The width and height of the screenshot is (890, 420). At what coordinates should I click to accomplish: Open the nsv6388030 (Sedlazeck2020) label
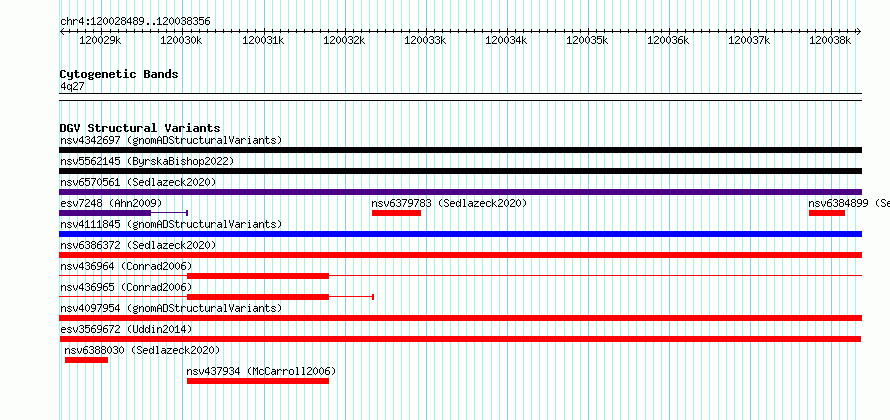(142, 350)
